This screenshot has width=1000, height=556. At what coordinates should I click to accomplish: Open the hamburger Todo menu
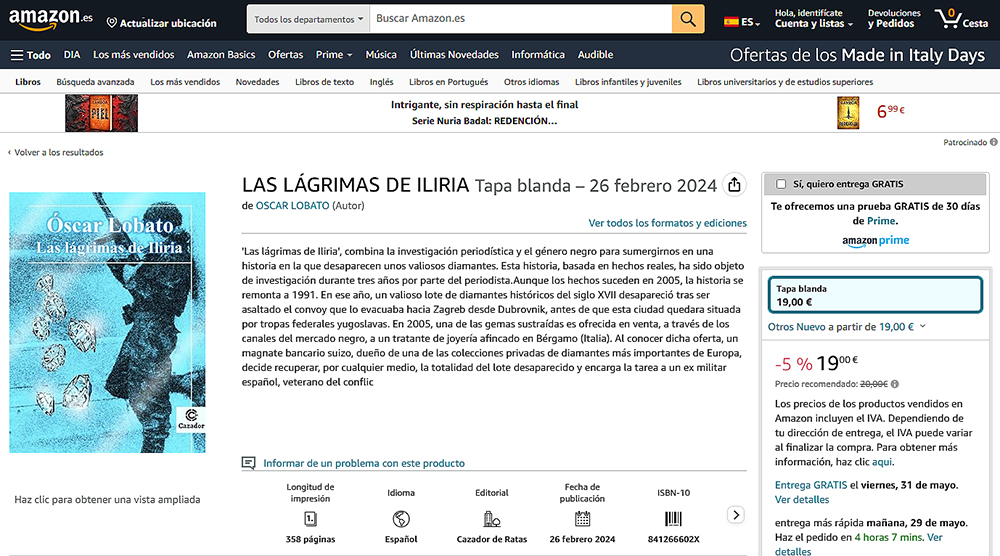(x=31, y=55)
